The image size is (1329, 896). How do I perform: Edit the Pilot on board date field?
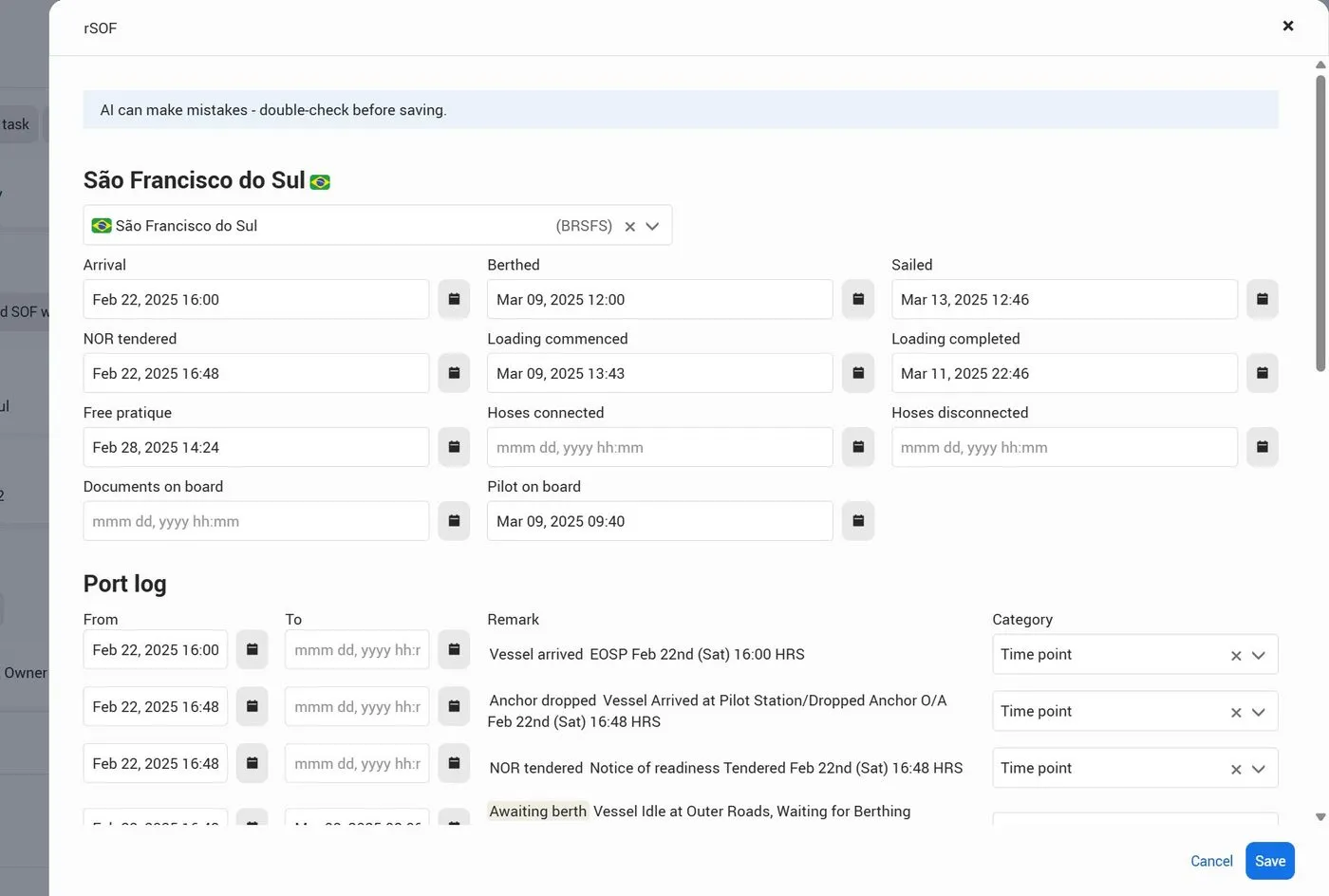pyautogui.click(x=660, y=521)
